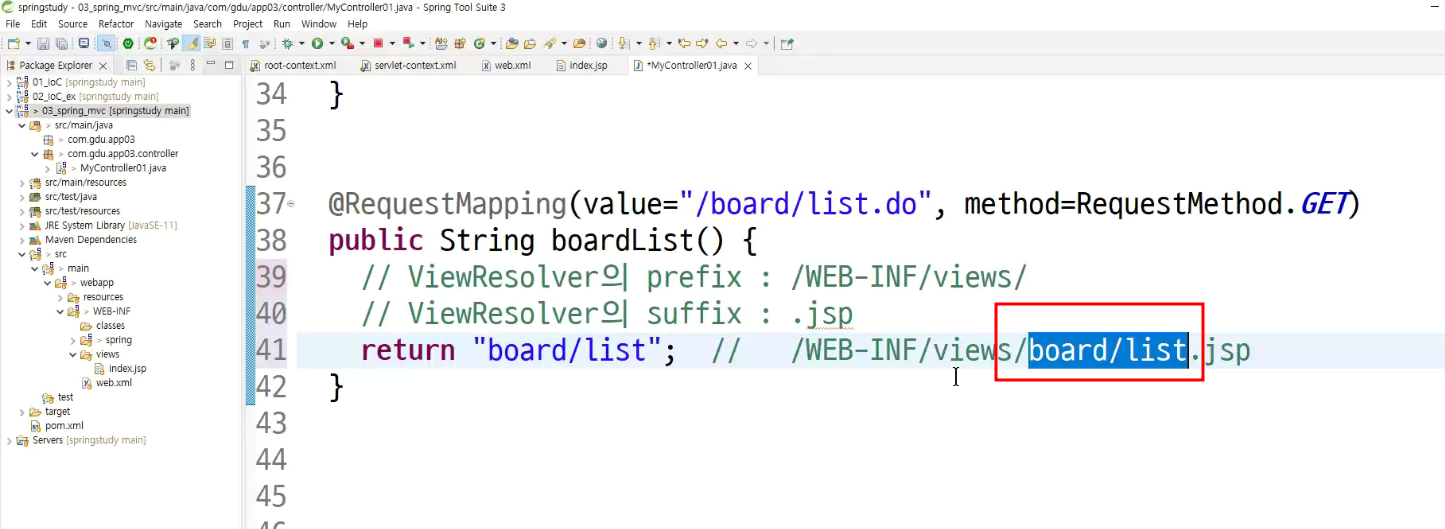Toggle Link with Editor in Package Explorer

pos(149,65)
